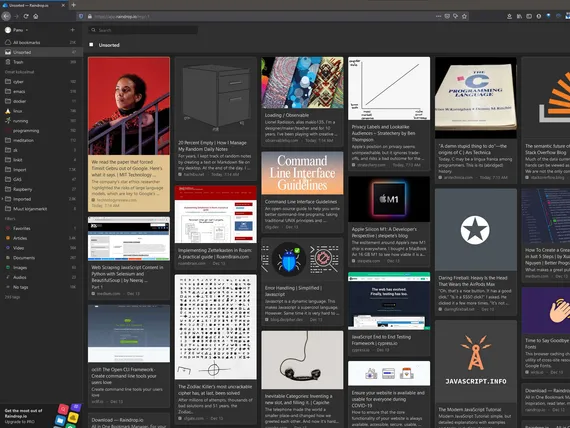Open the page actions three-dots menu

click(x=438, y=16)
